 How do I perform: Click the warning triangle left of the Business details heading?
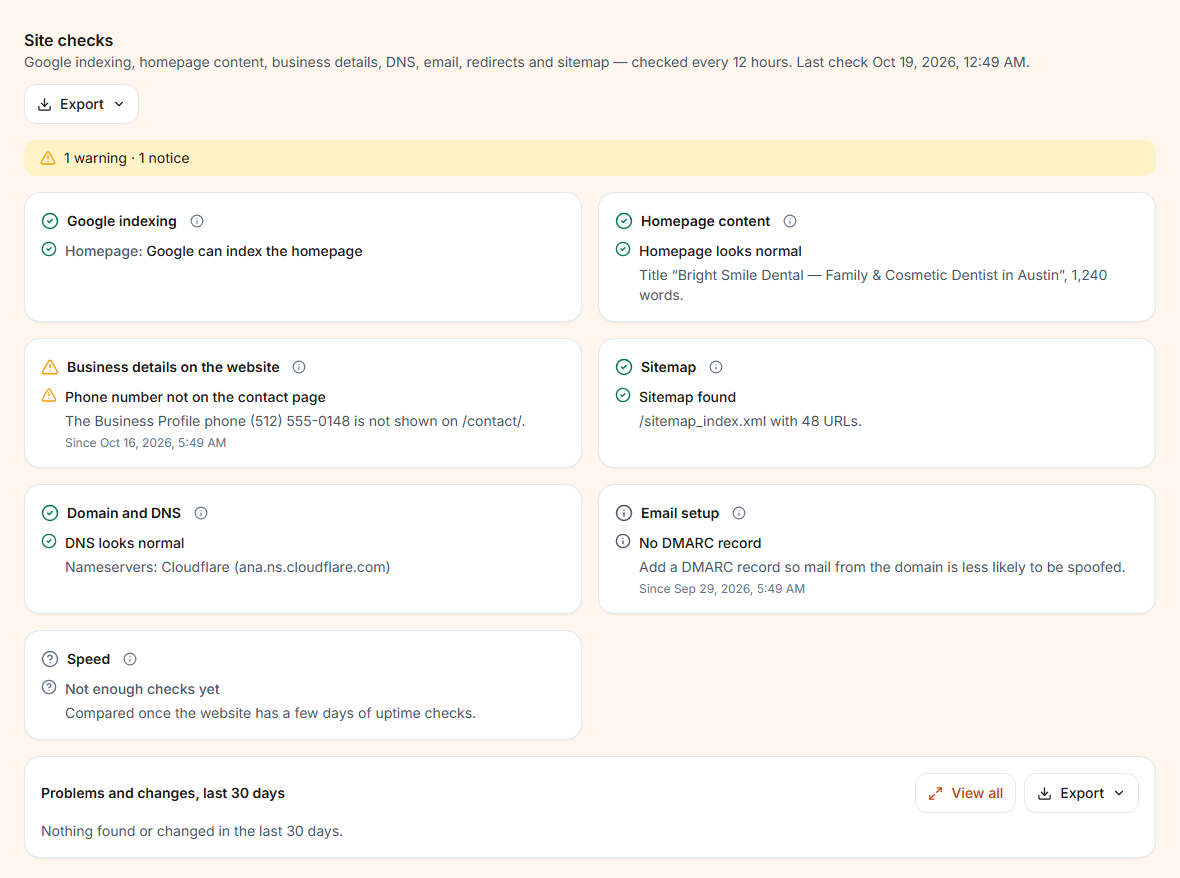(x=50, y=367)
